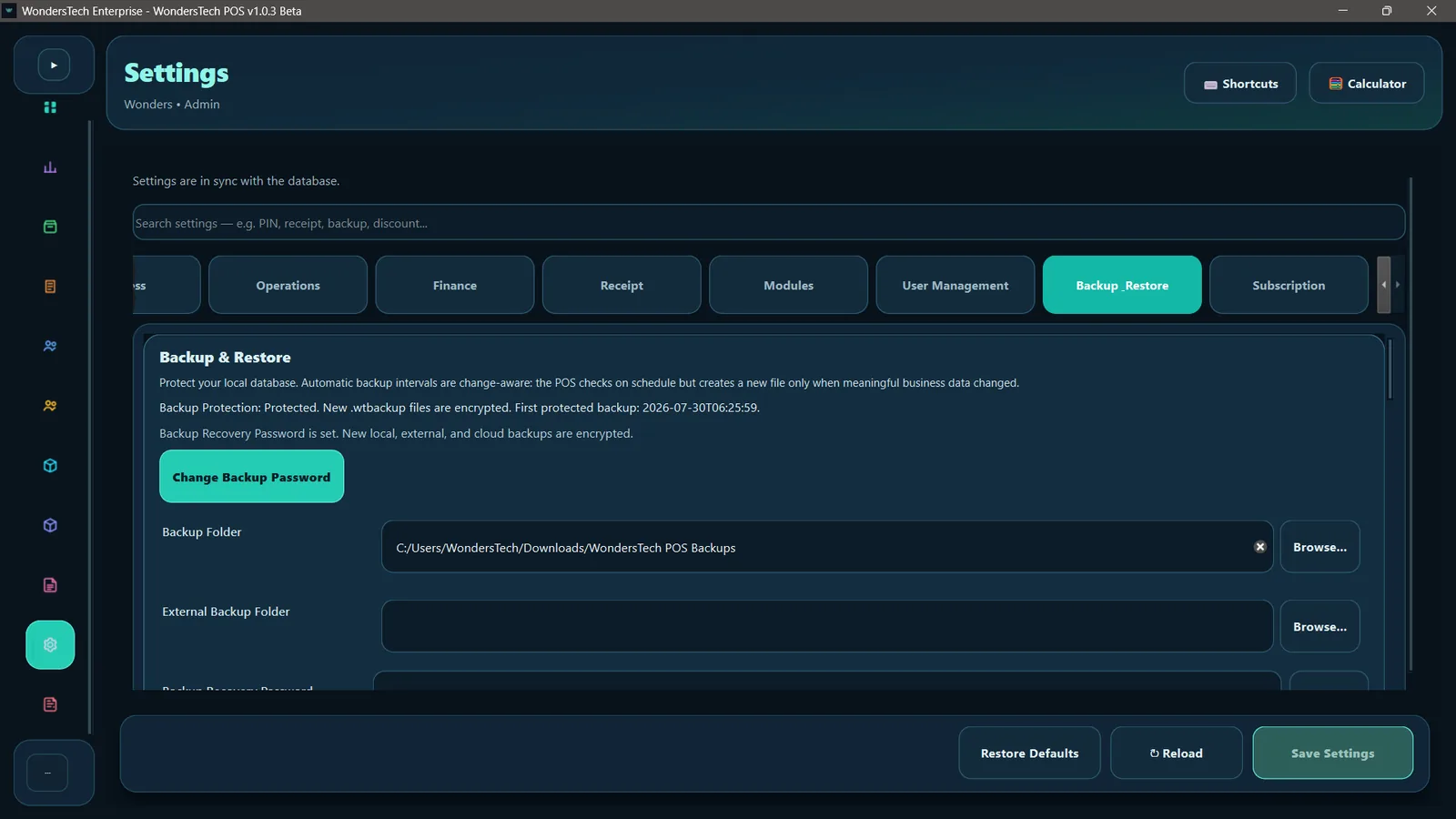Open the Receipt settings tab
This screenshot has width=1456, height=819.
[x=622, y=285]
